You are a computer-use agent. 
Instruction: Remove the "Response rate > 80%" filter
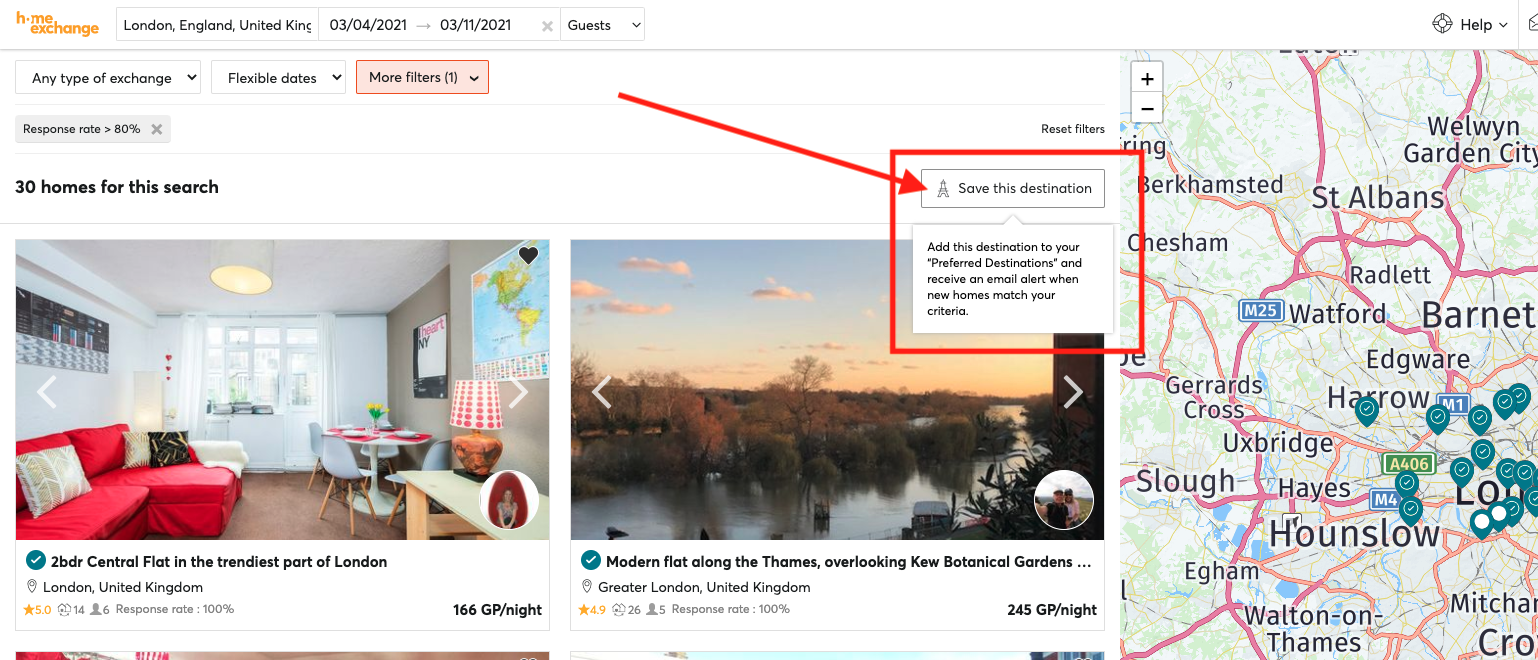(156, 129)
